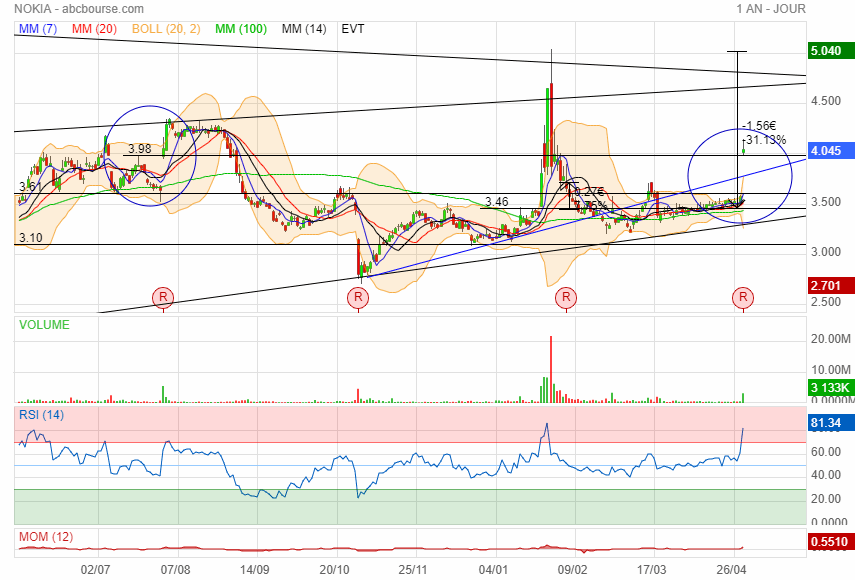
Task: Click the 20/10 date label
Action: pyautogui.click(x=334, y=570)
